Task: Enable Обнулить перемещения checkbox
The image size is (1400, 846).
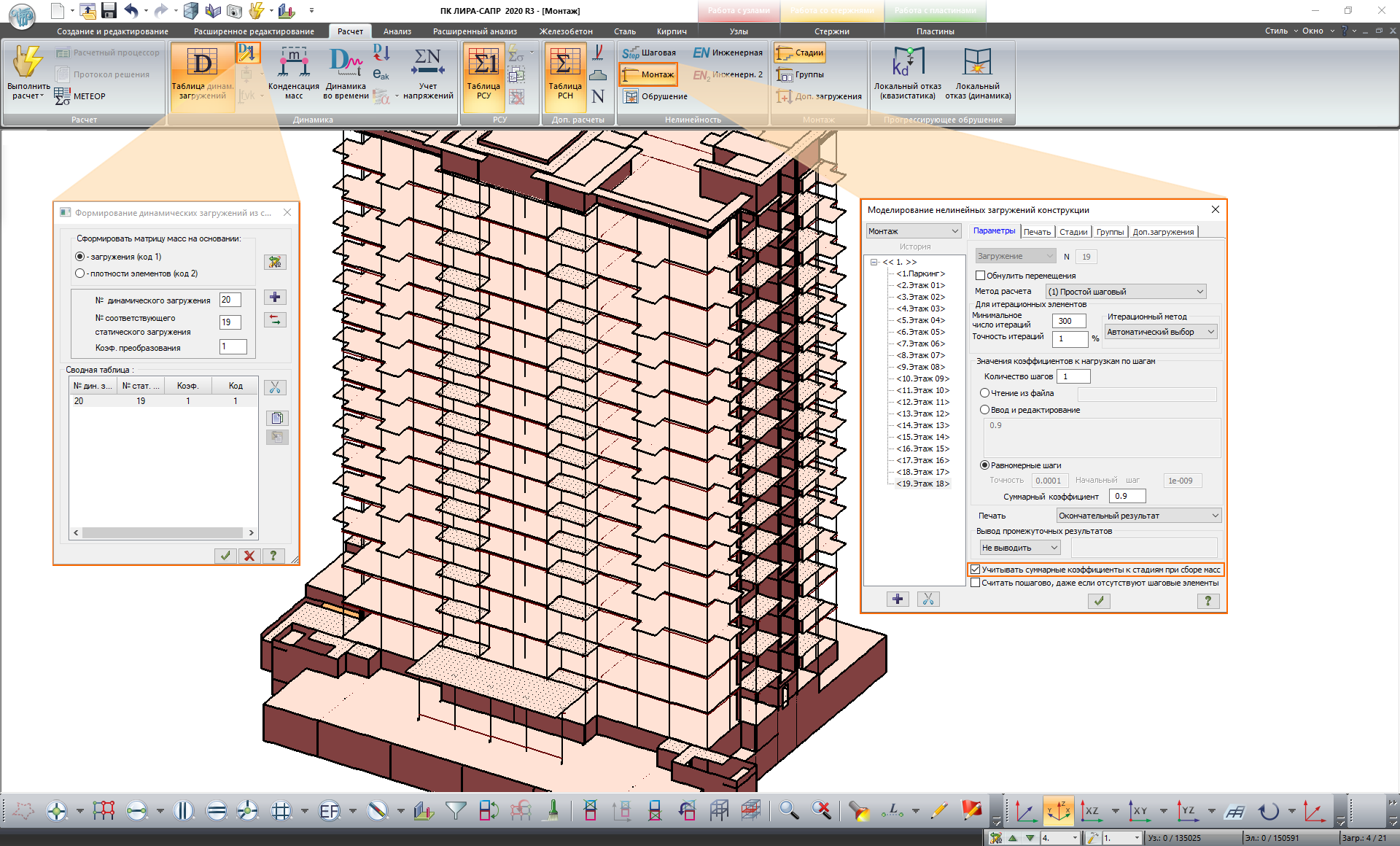Action: (981, 276)
